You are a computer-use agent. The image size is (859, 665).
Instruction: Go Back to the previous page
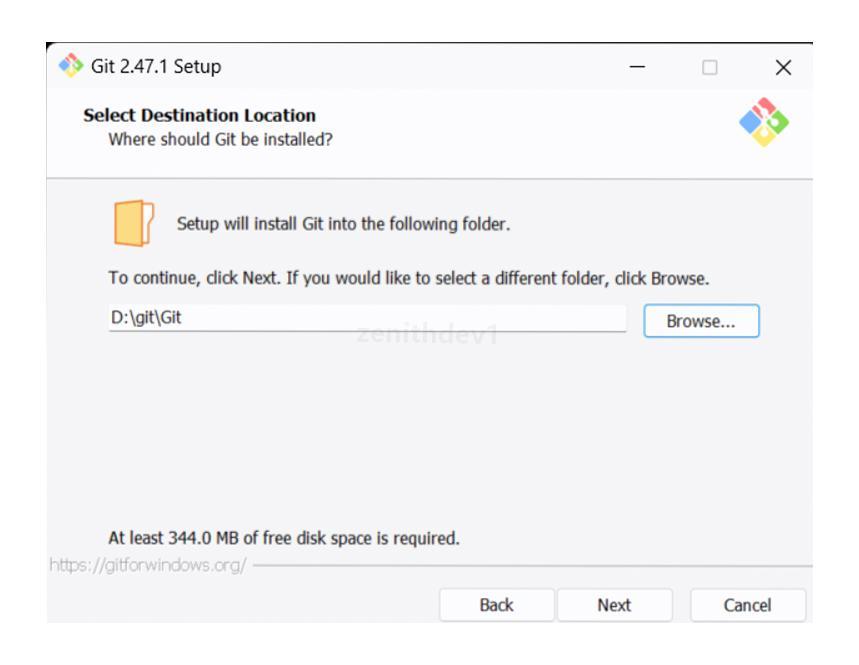click(496, 605)
